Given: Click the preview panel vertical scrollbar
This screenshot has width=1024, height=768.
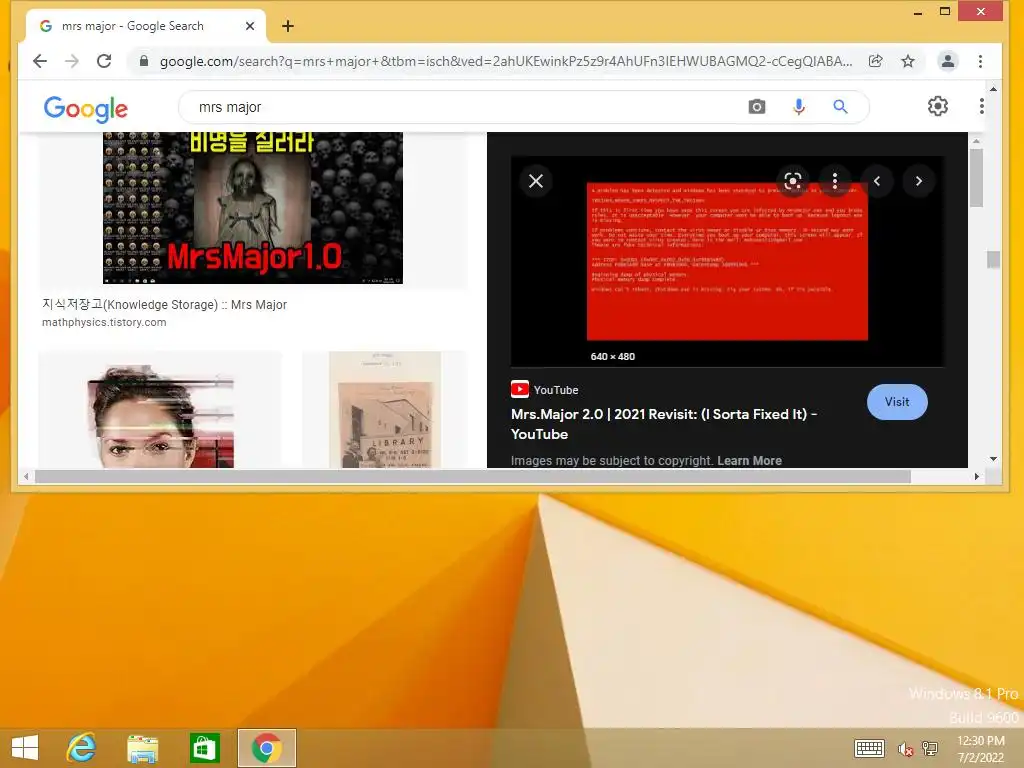Looking at the screenshot, I should click(x=976, y=176).
